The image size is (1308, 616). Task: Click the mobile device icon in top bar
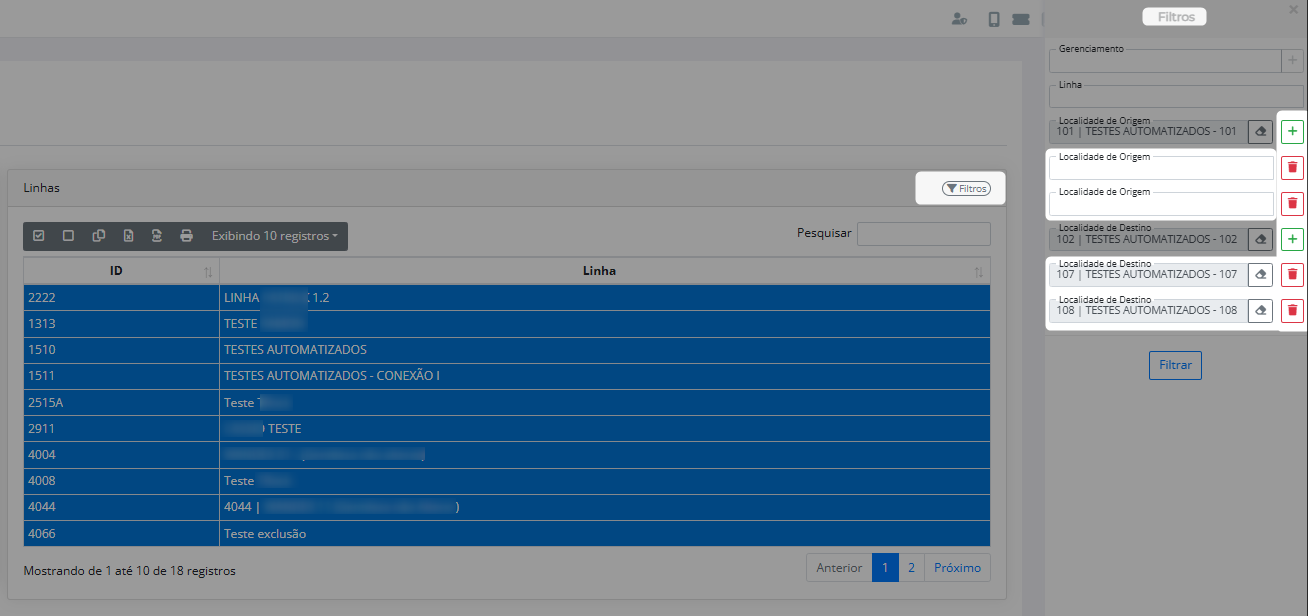(994, 19)
